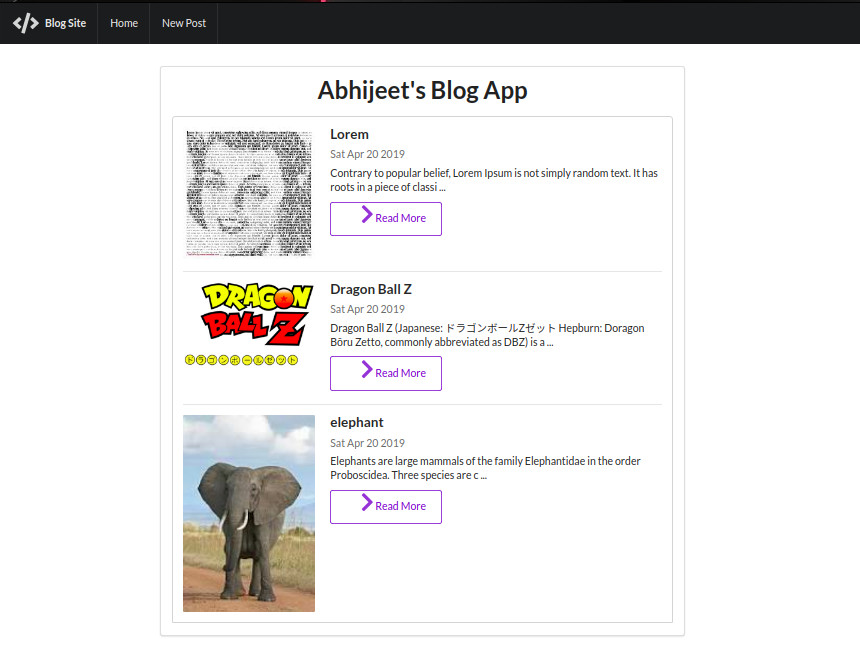Screen dimensions: 860x666
Task: Click the date under the Lorem title
Action: [367, 154]
